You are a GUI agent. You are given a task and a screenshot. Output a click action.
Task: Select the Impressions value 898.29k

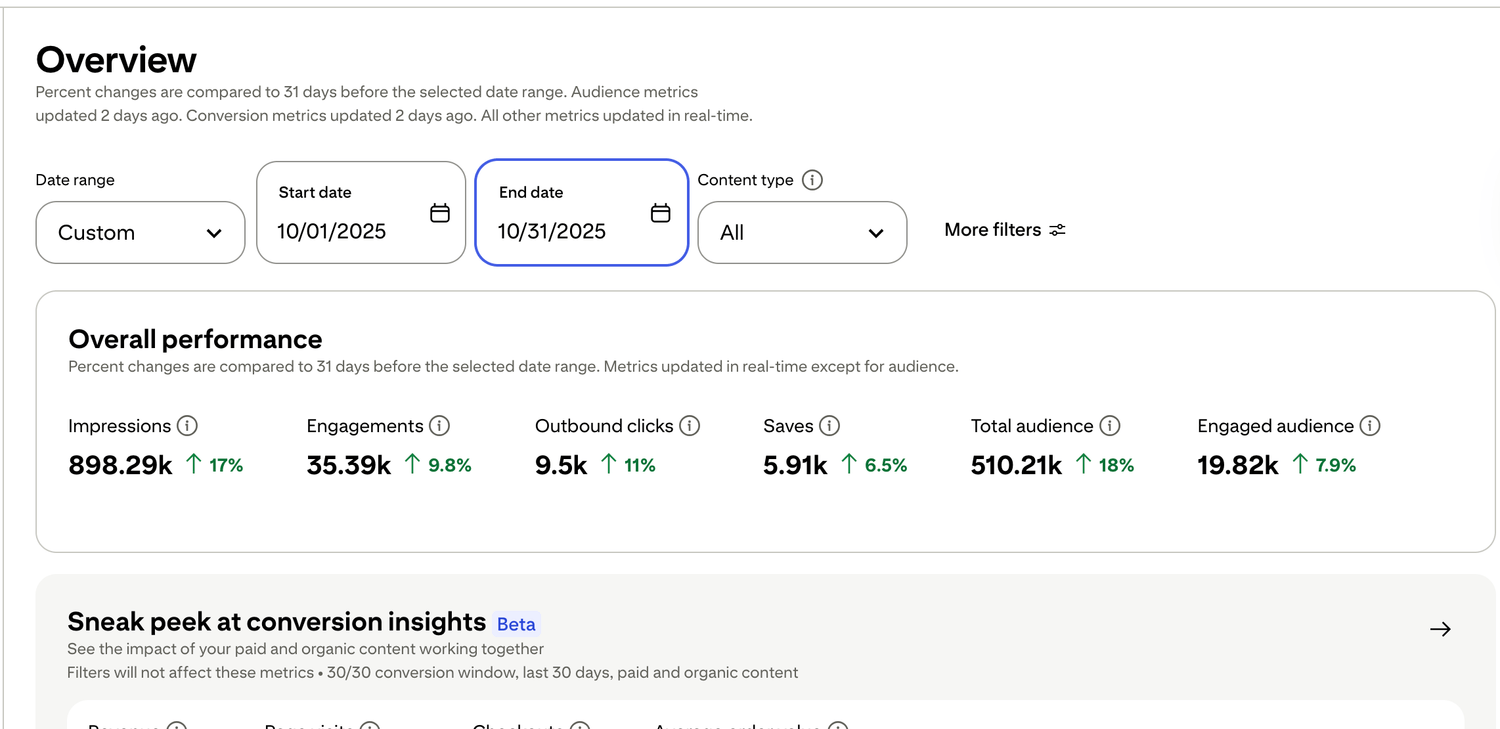coord(120,465)
